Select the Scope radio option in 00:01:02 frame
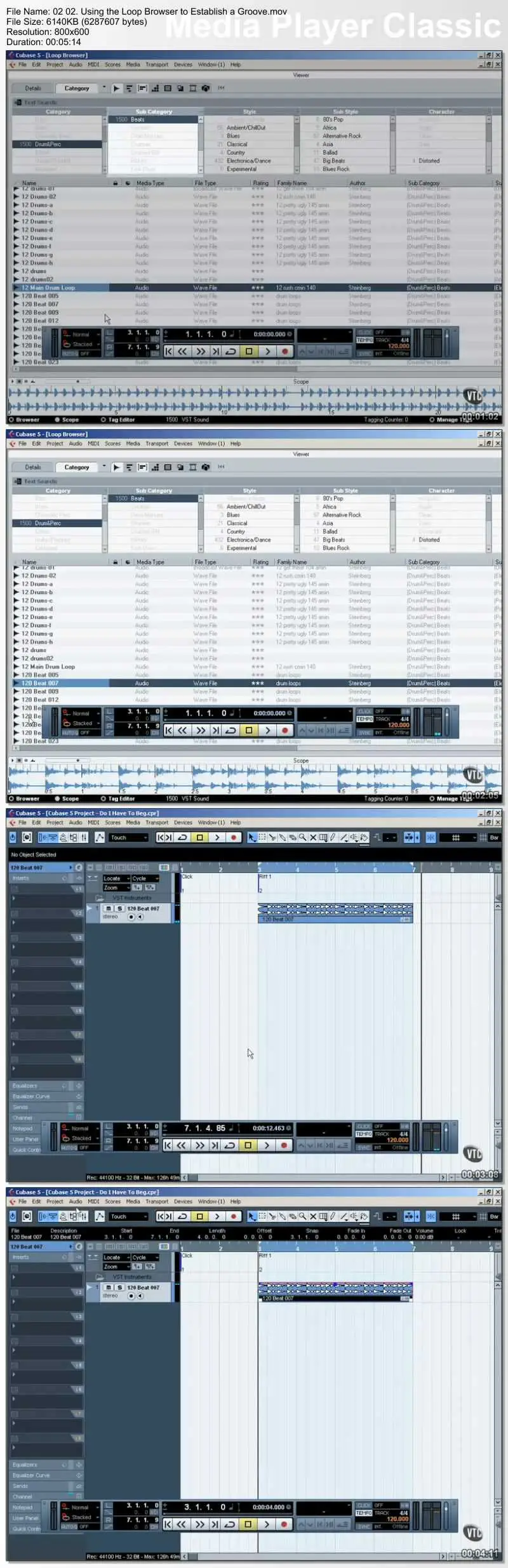The image size is (508, 1568). click(67, 420)
